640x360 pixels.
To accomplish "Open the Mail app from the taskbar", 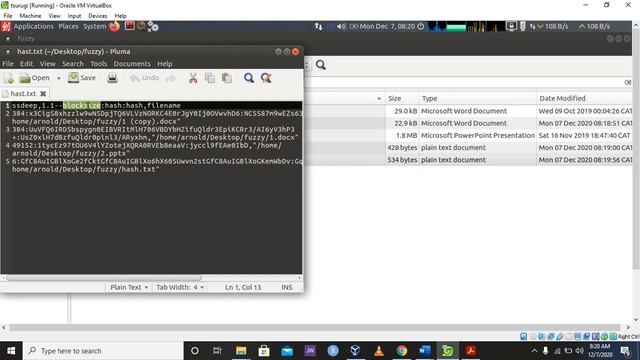I will click(287, 351).
